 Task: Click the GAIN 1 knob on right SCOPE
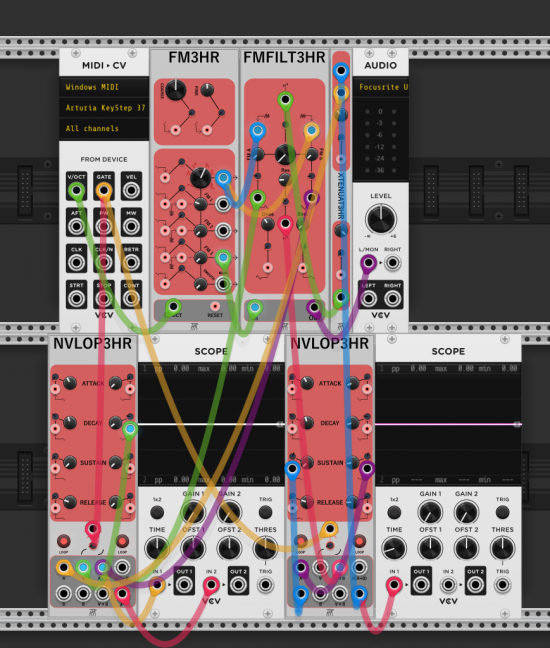pos(430,512)
